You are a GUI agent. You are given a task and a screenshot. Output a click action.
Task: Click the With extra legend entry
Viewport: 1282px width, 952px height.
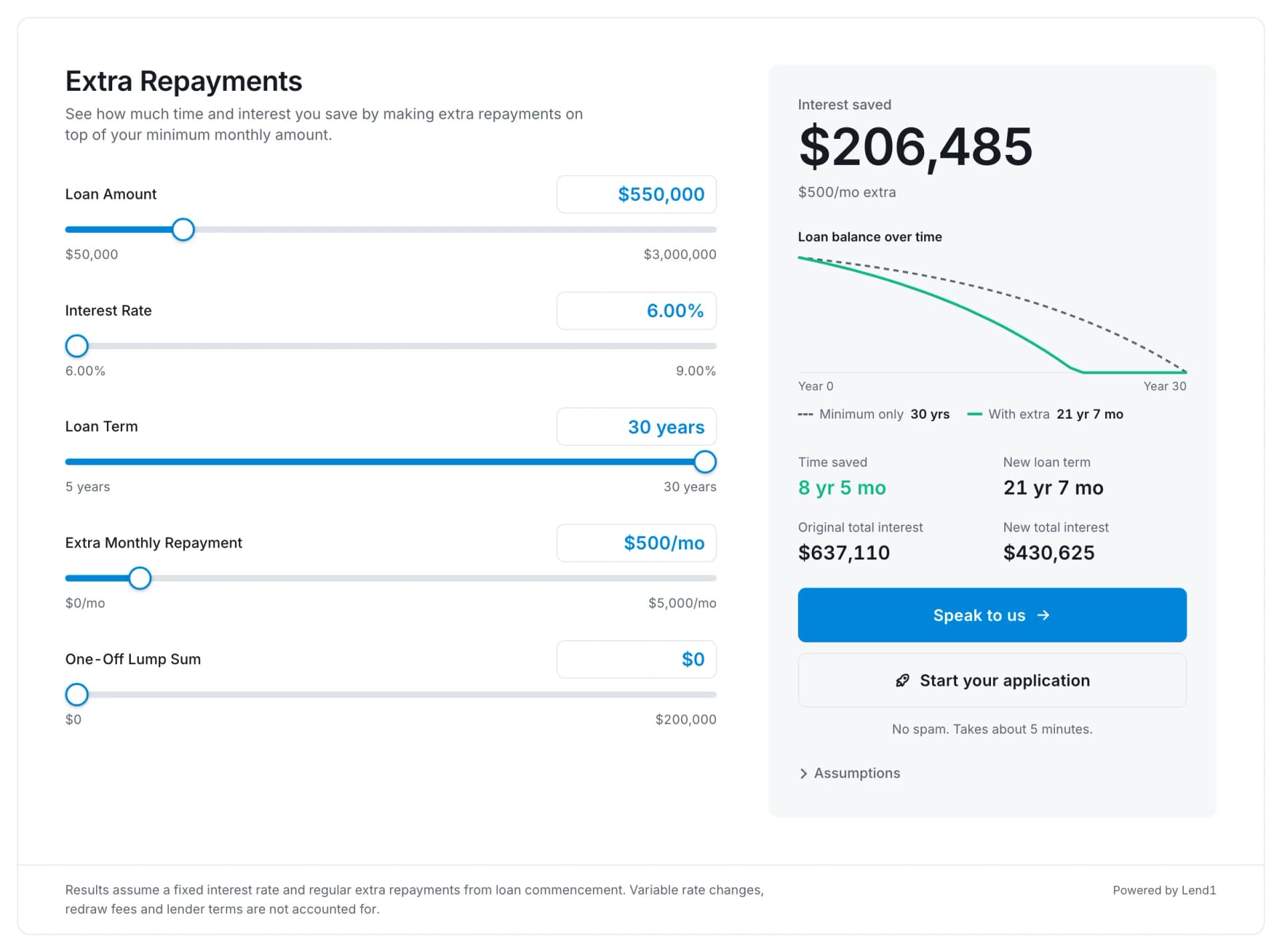pos(1046,414)
